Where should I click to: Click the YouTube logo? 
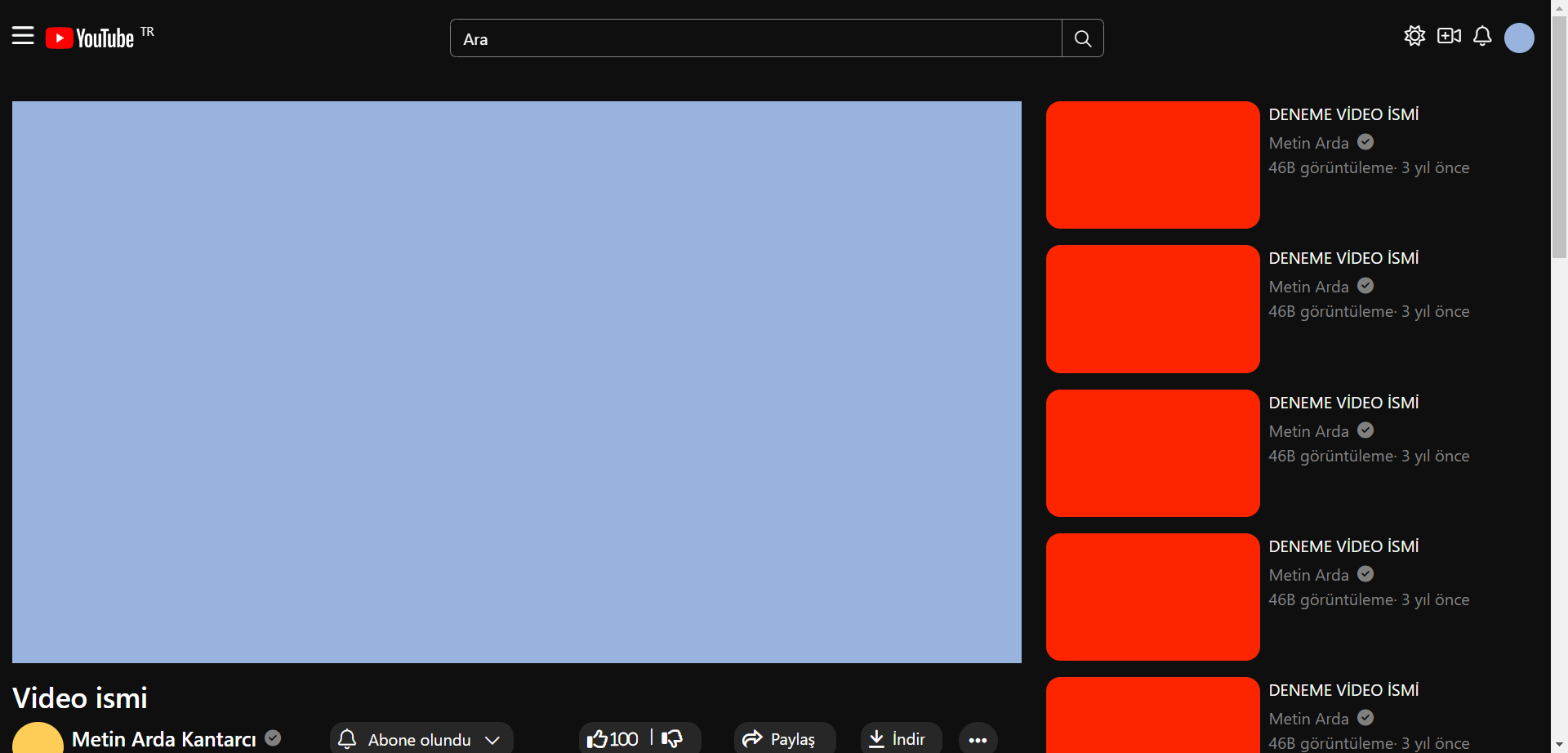(x=90, y=38)
